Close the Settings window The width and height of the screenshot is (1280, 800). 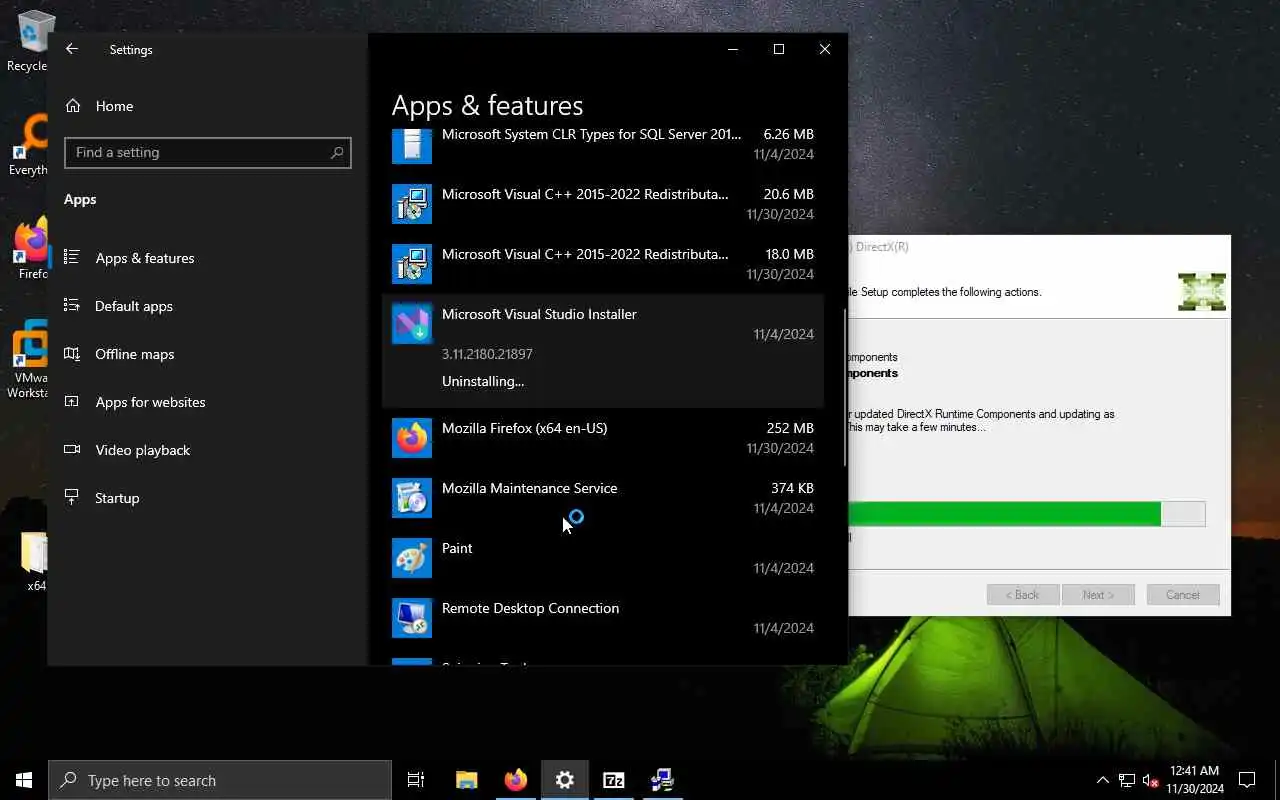825,49
